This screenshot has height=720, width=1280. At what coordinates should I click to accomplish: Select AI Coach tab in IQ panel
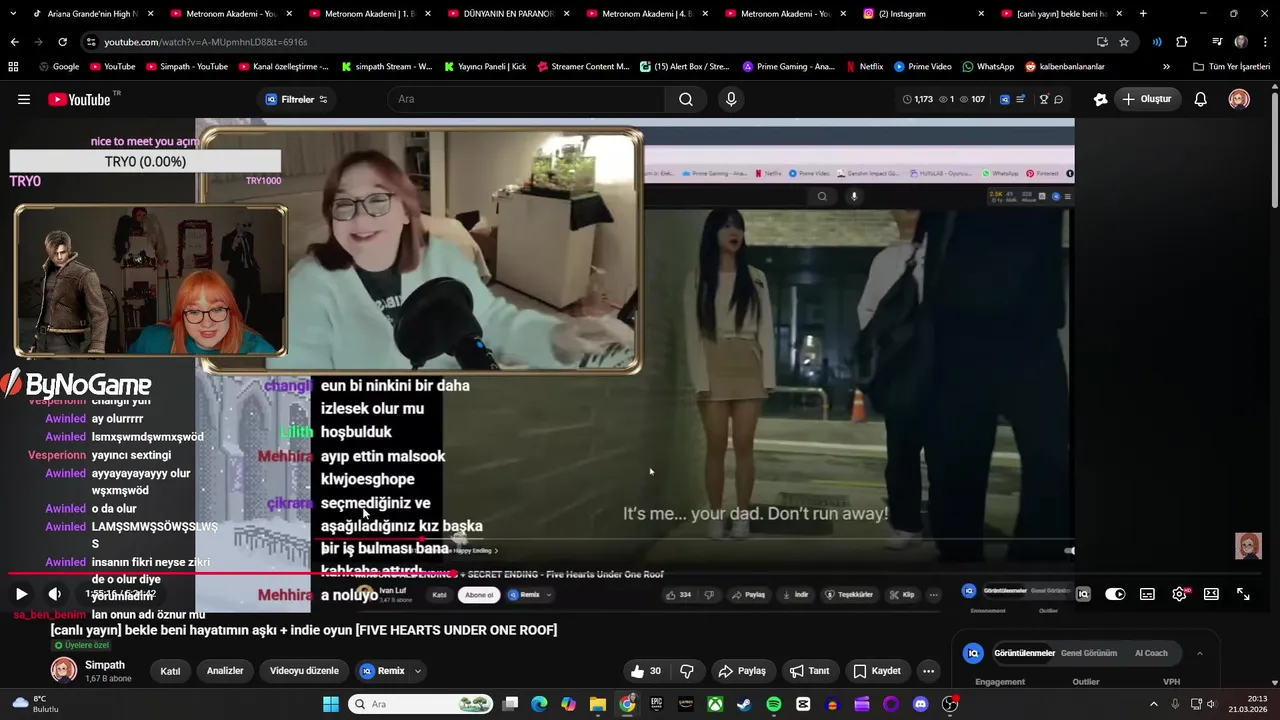[x=1151, y=653]
